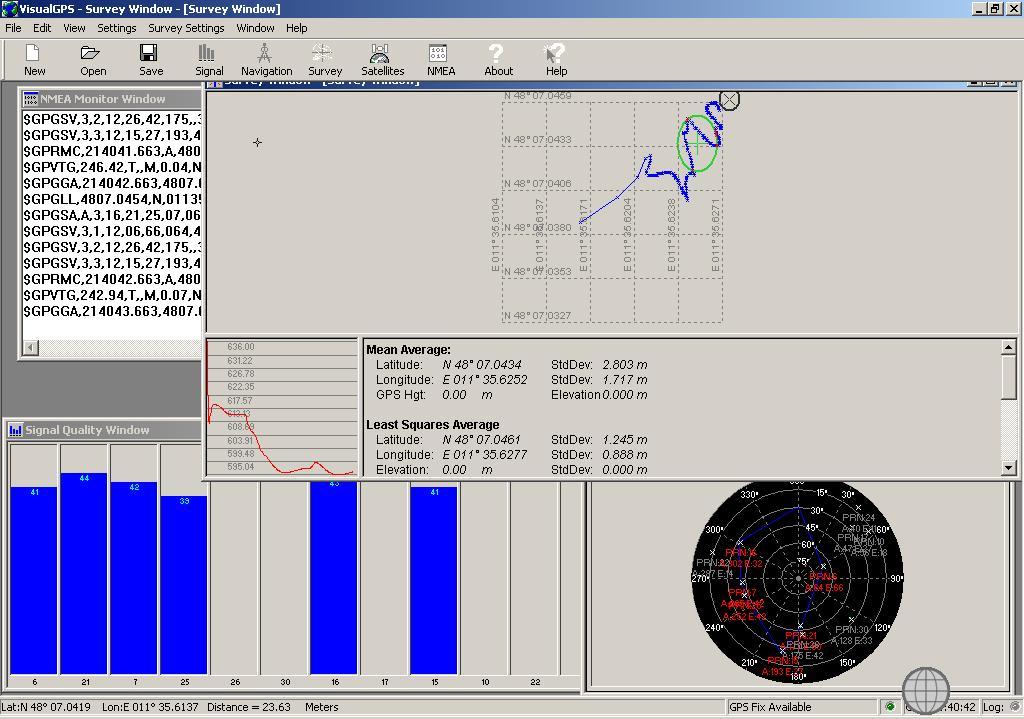1024x719 pixels.
Task: Click the VisualGPS application icon in title bar
Action: (9, 8)
